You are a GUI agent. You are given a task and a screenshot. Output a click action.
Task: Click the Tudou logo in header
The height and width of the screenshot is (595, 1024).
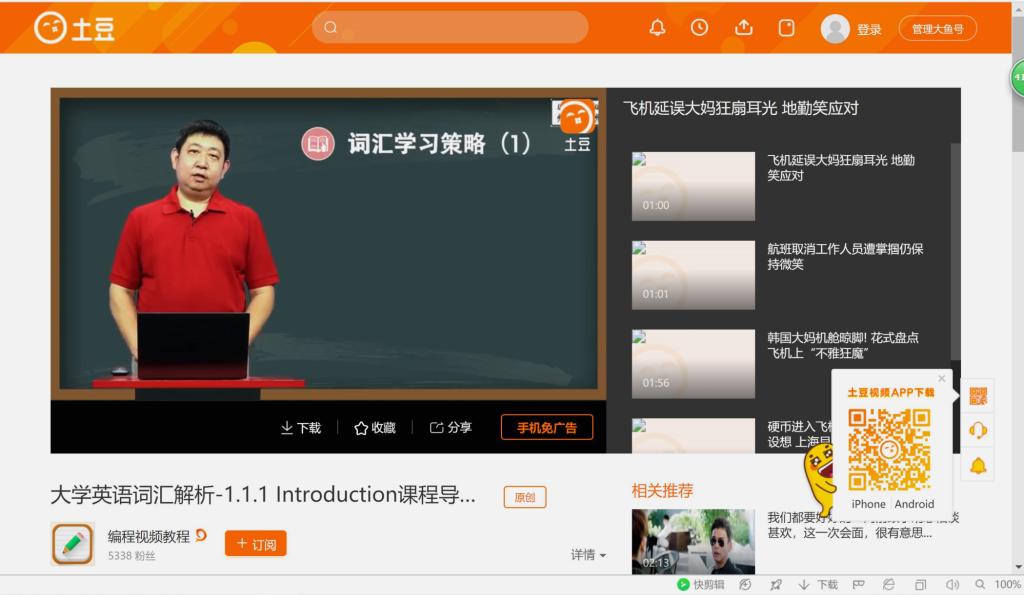pos(74,28)
